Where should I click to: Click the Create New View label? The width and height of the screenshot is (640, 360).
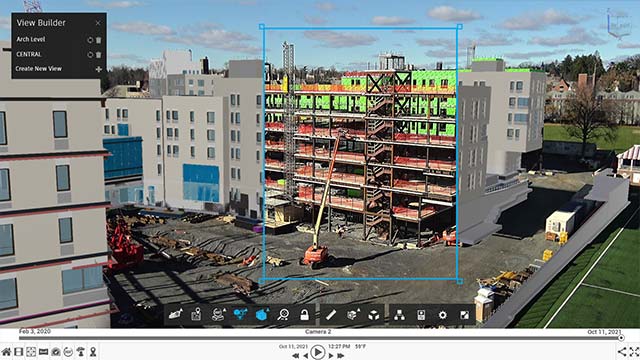pyautogui.click(x=38, y=69)
